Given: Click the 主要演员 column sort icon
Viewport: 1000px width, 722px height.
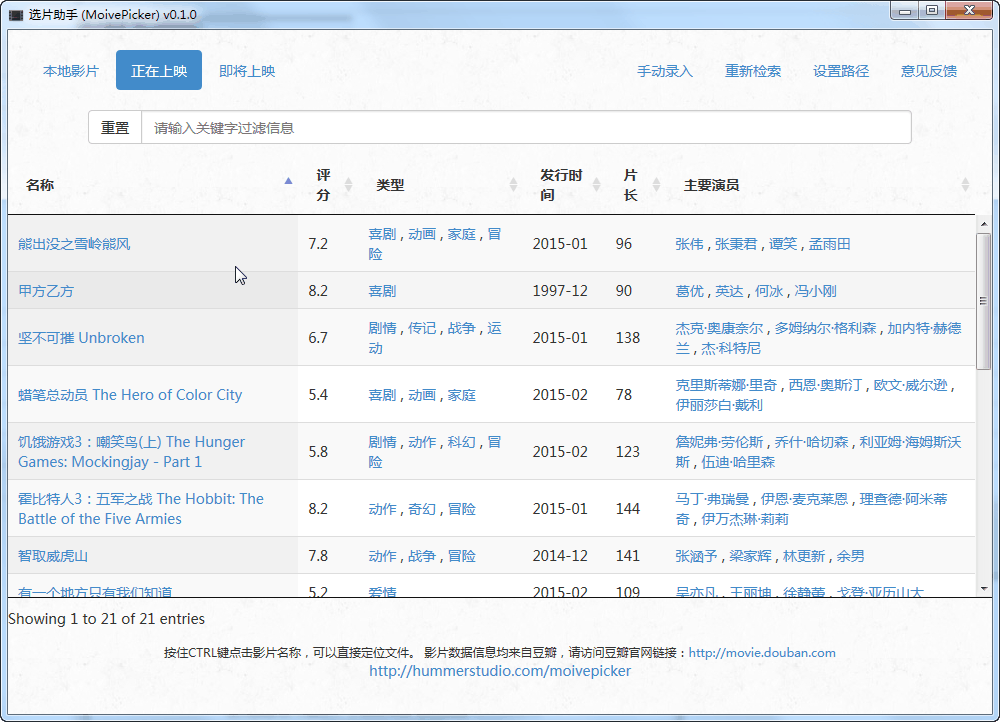Looking at the screenshot, I should (x=964, y=185).
